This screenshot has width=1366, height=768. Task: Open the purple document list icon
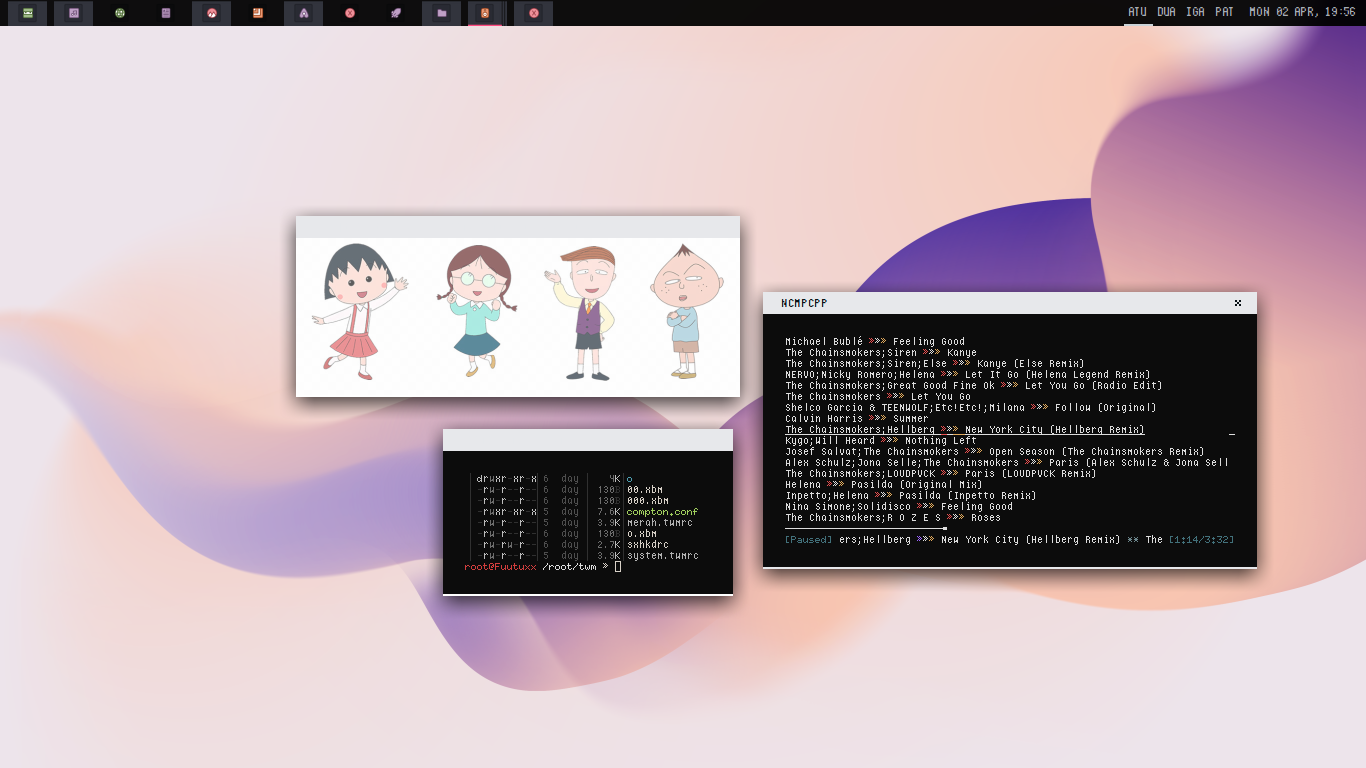166,13
